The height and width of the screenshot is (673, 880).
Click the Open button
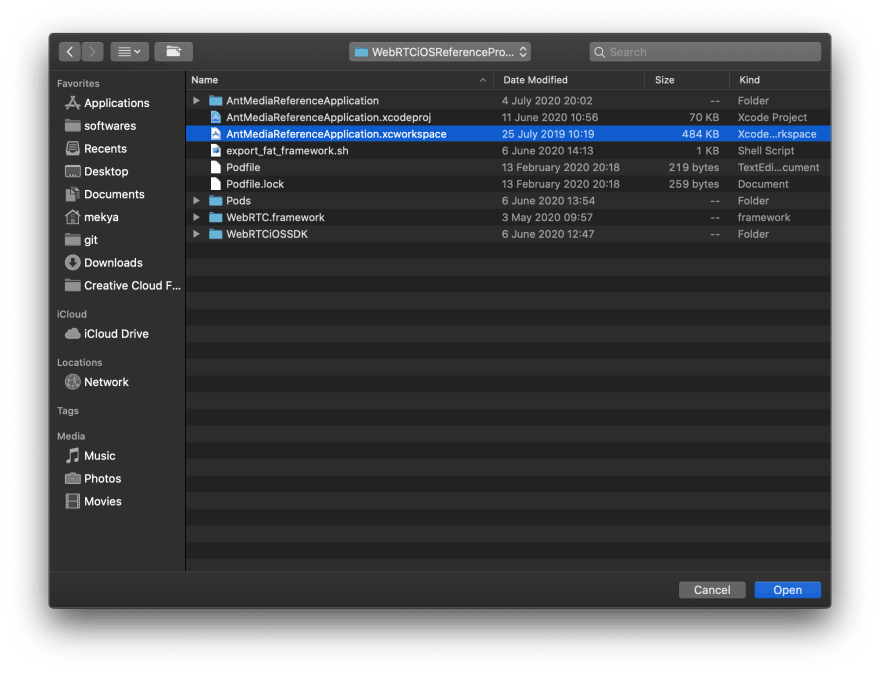[x=787, y=590]
